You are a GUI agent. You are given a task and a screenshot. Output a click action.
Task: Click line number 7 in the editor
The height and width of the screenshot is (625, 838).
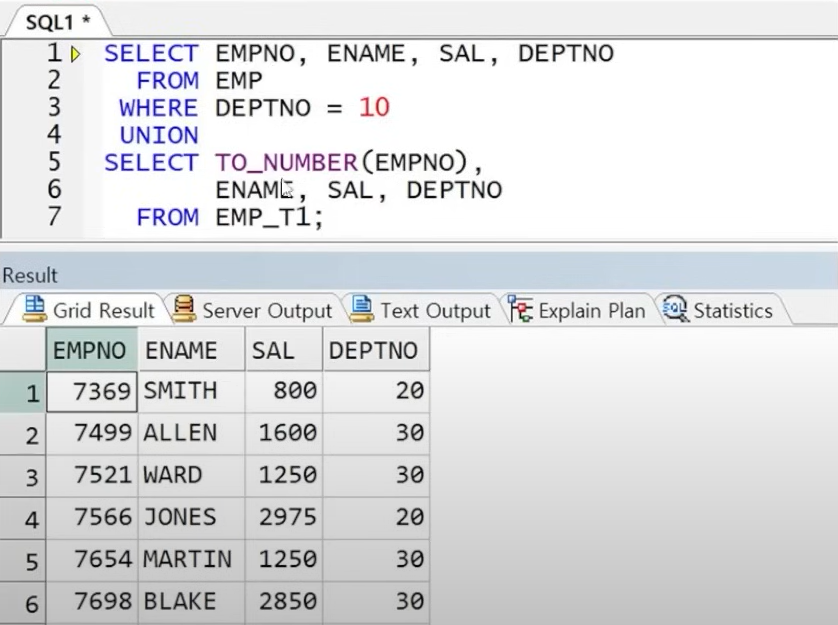54,217
